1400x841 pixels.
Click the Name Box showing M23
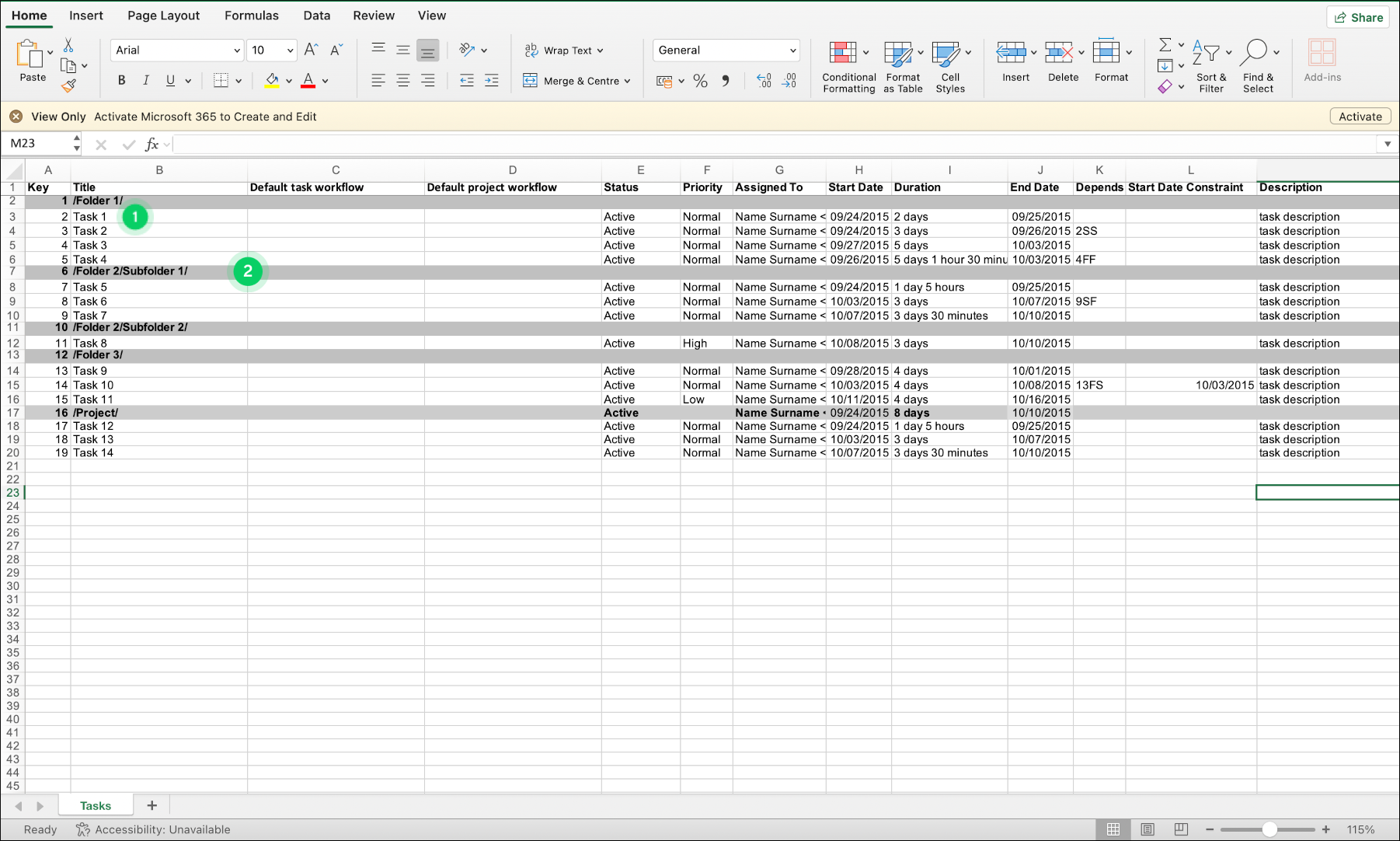pos(36,144)
